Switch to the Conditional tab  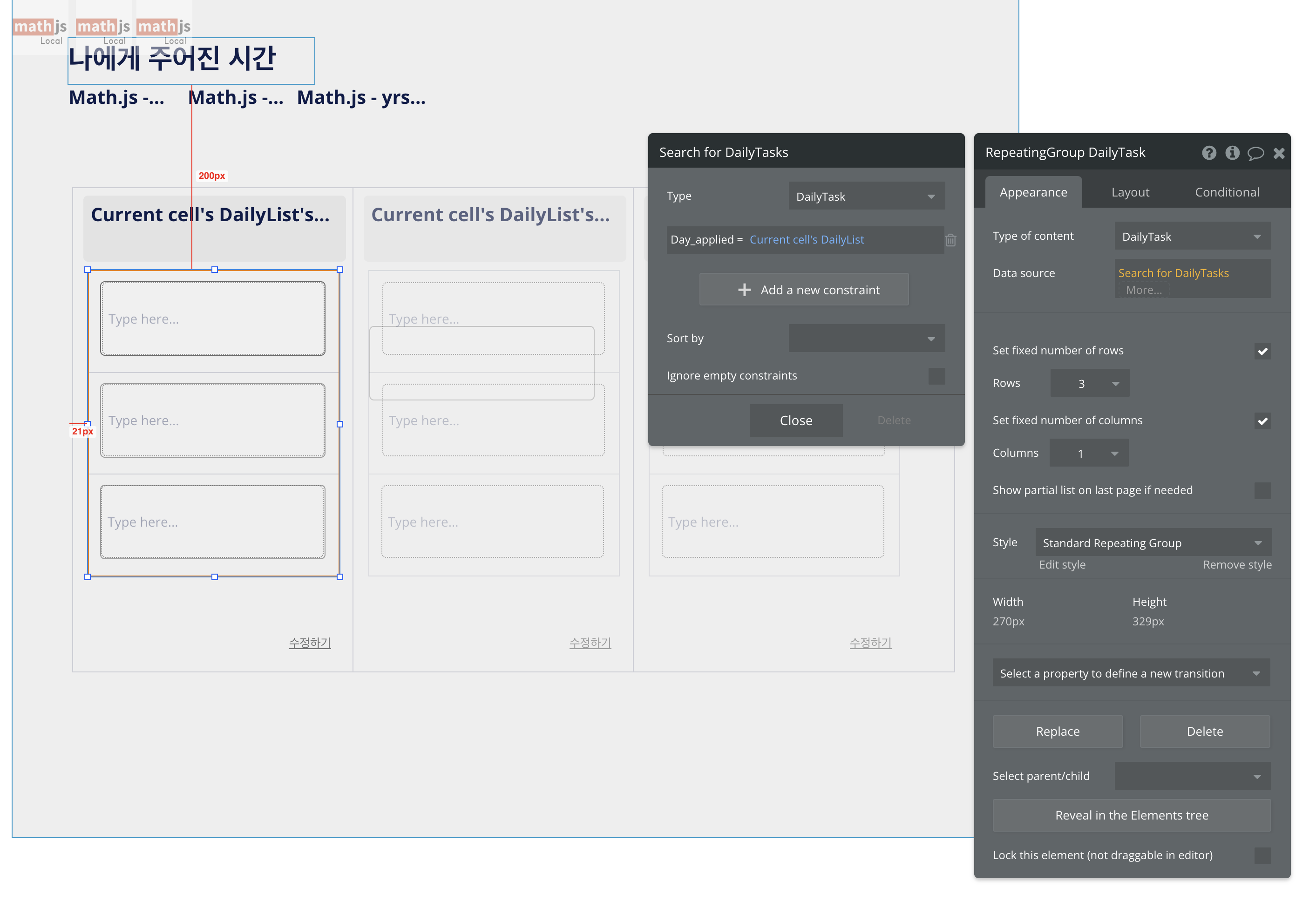(1226, 192)
